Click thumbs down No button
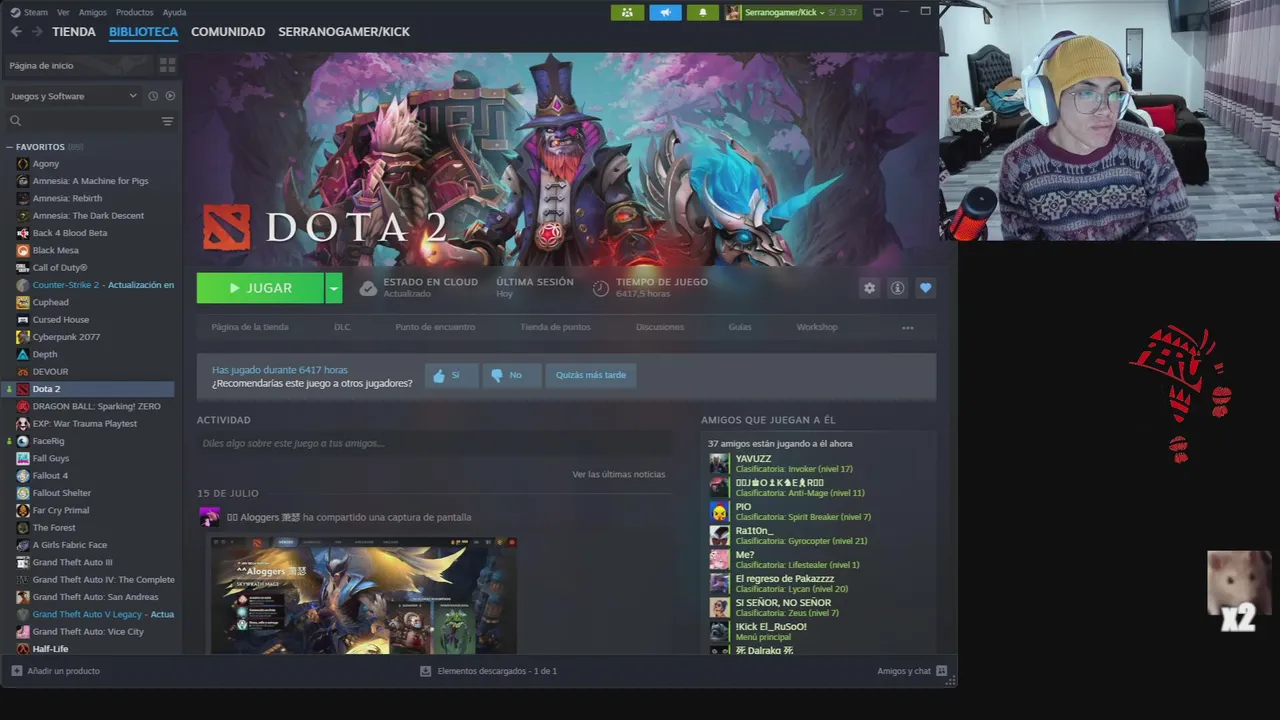Viewport: 1280px width, 720px height. pyautogui.click(x=511, y=375)
